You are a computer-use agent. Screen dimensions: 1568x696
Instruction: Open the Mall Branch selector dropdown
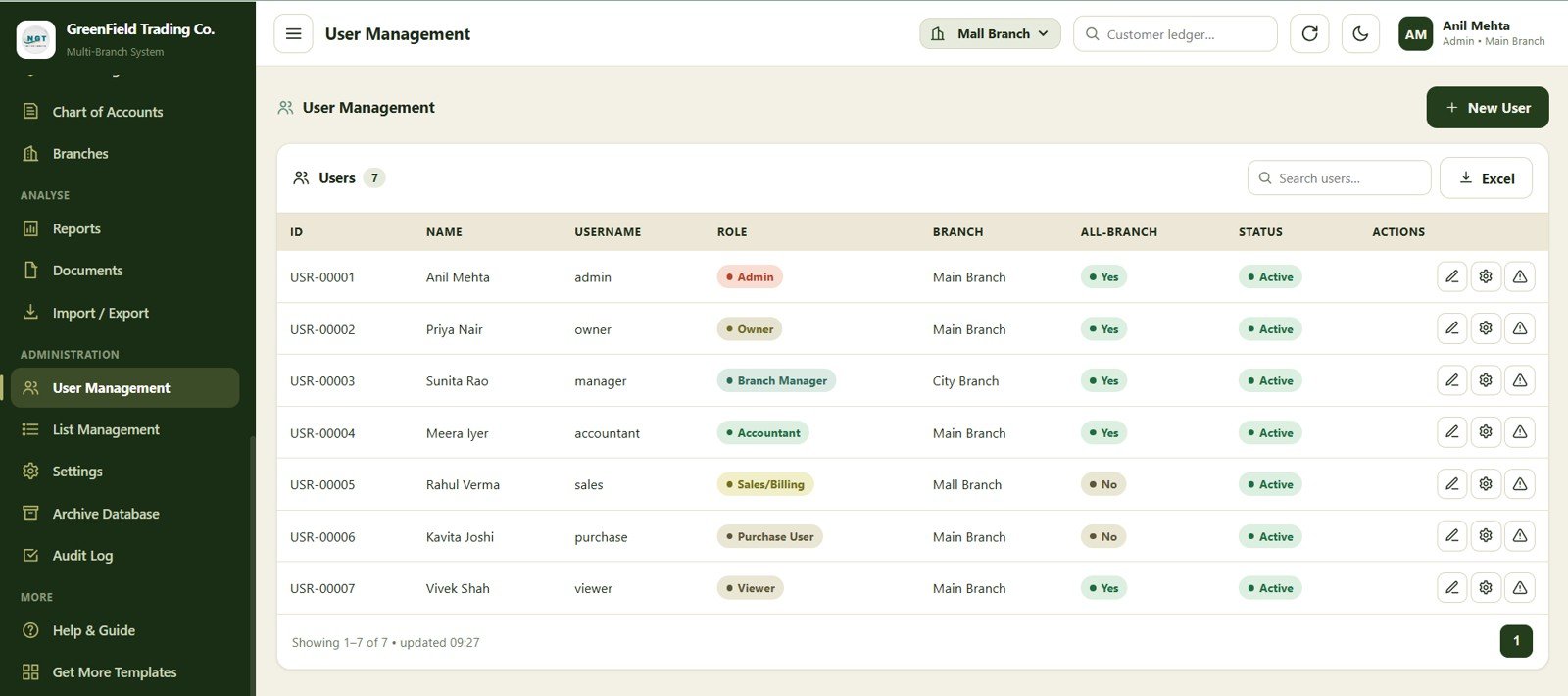click(990, 33)
